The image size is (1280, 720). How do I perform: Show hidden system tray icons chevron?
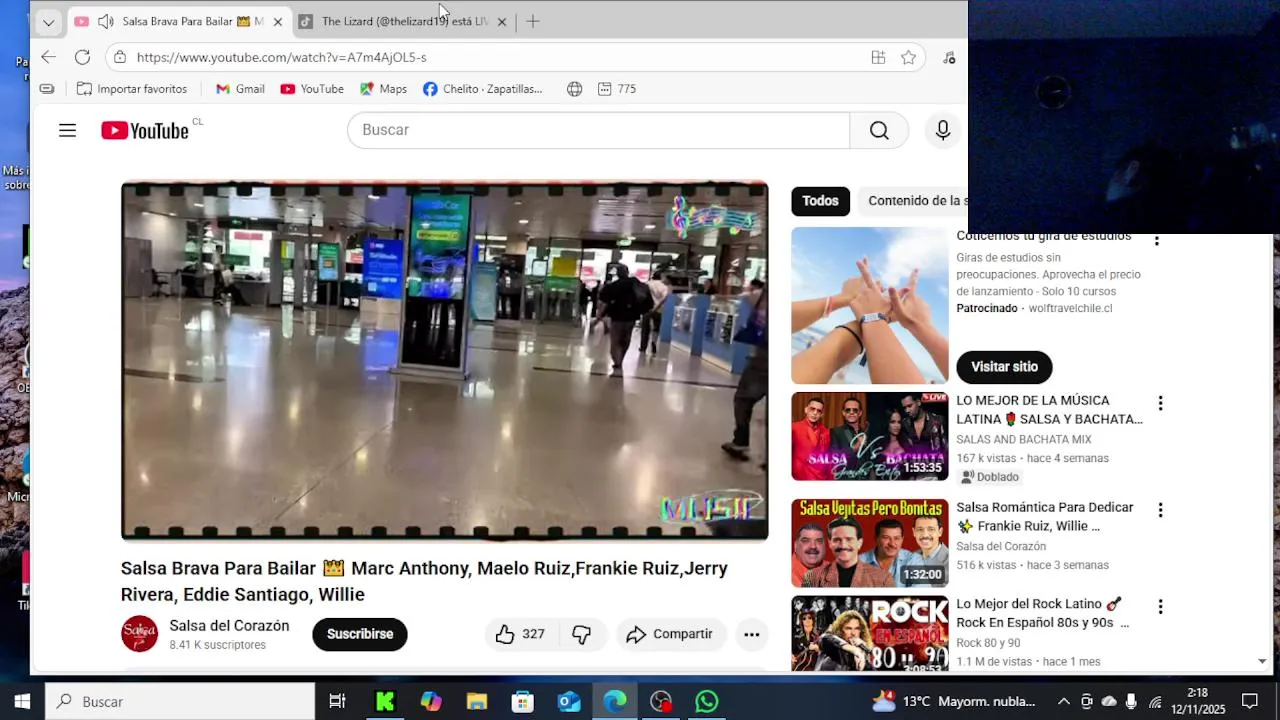tap(1063, 701)
